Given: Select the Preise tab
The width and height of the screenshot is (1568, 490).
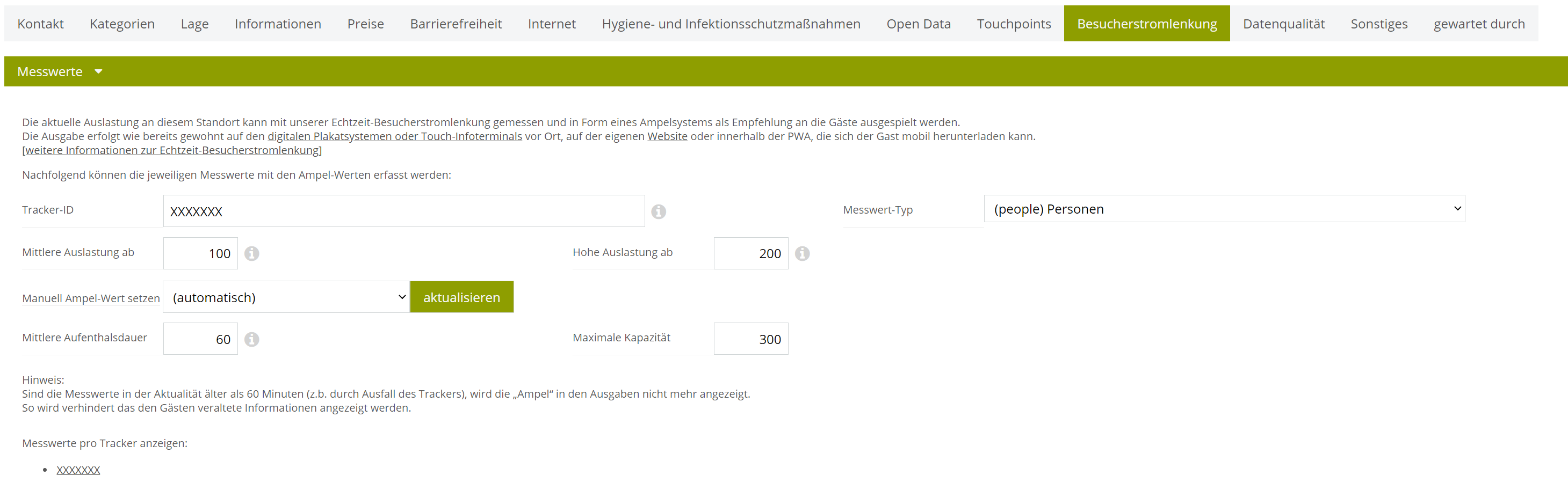Looking at the screenshot, I should [x=365, y=24].
